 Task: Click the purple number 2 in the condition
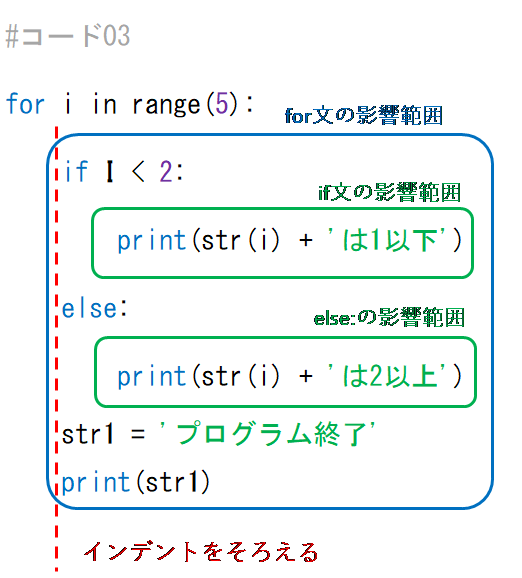166,171
